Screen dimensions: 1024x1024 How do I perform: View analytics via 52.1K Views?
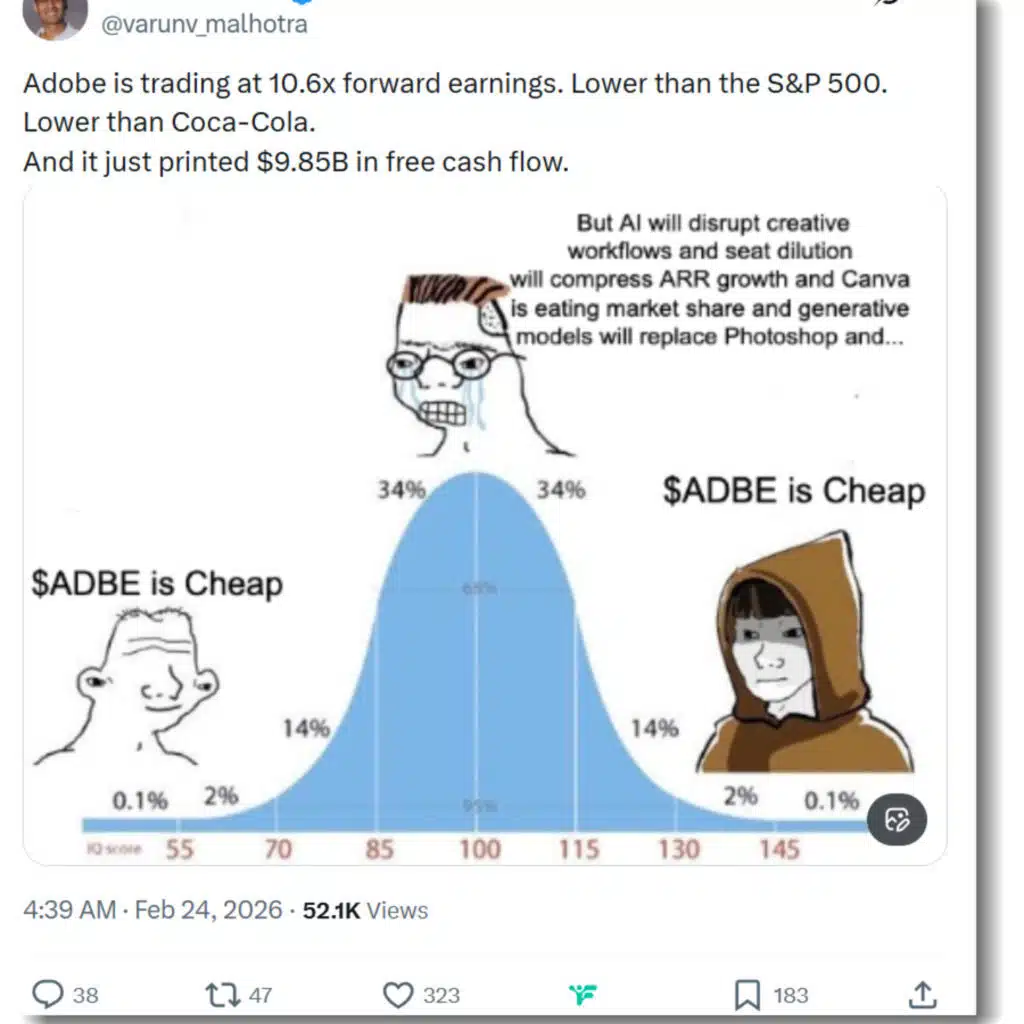(365, 910)
